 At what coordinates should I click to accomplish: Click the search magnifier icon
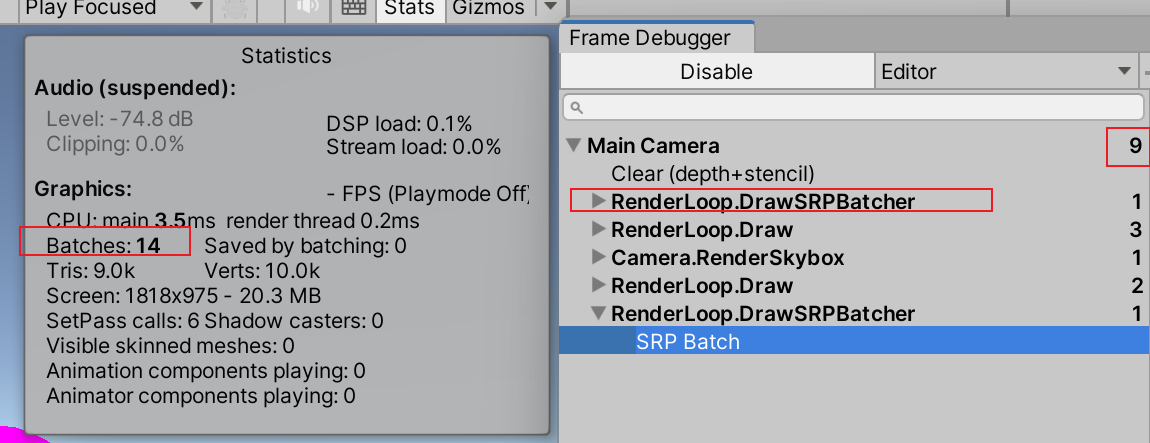pyautogui.click(x=576, y=107)
